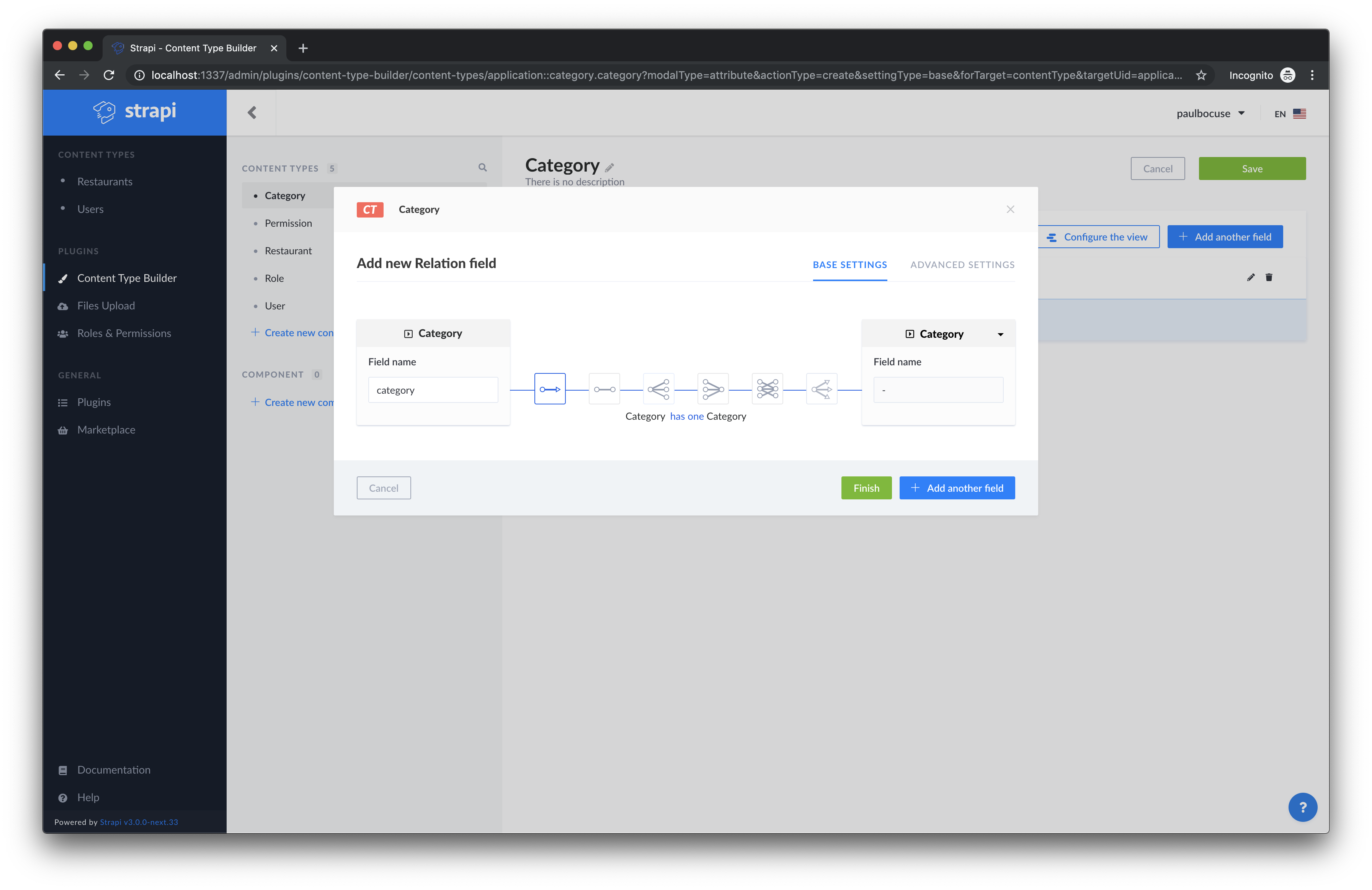Open search in the Content Types panel
This screenshot has height=890, width=1372.
point(482,168)
